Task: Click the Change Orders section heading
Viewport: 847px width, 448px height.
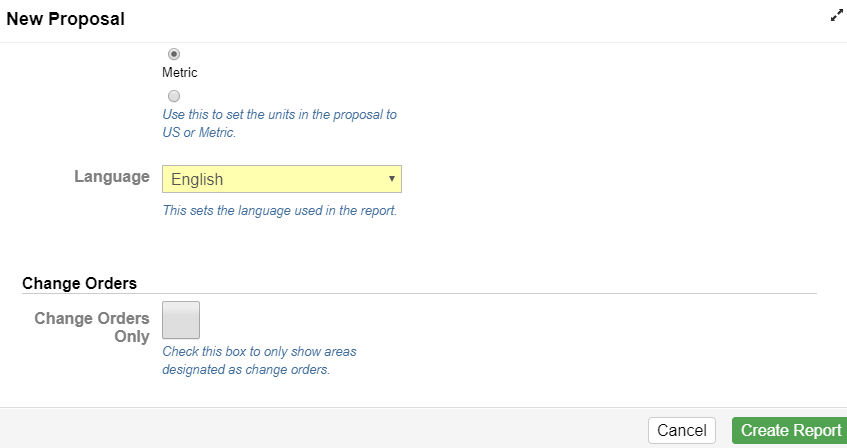Action: (79, 283)
